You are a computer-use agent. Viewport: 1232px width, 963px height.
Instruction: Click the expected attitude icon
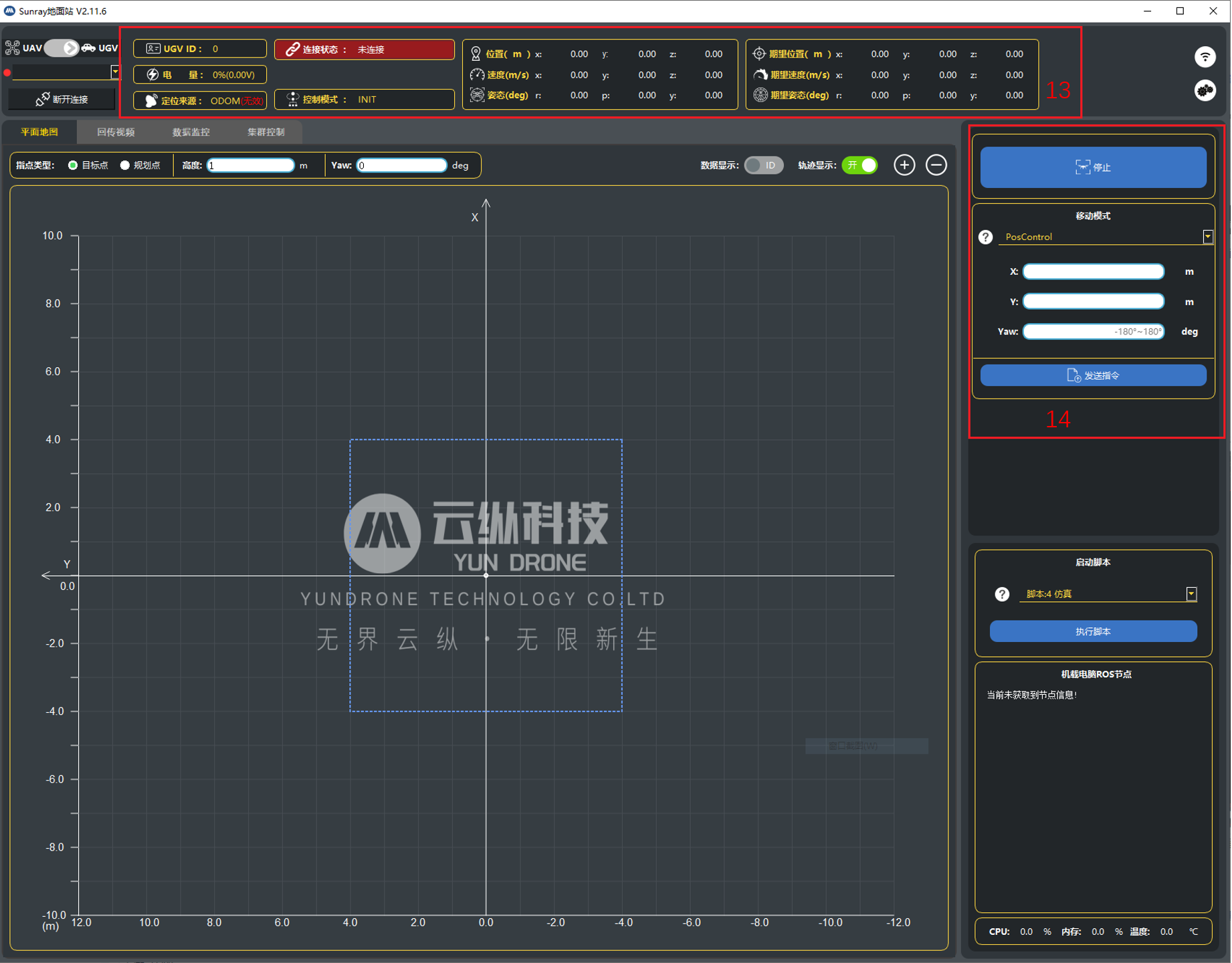point(760,95)
